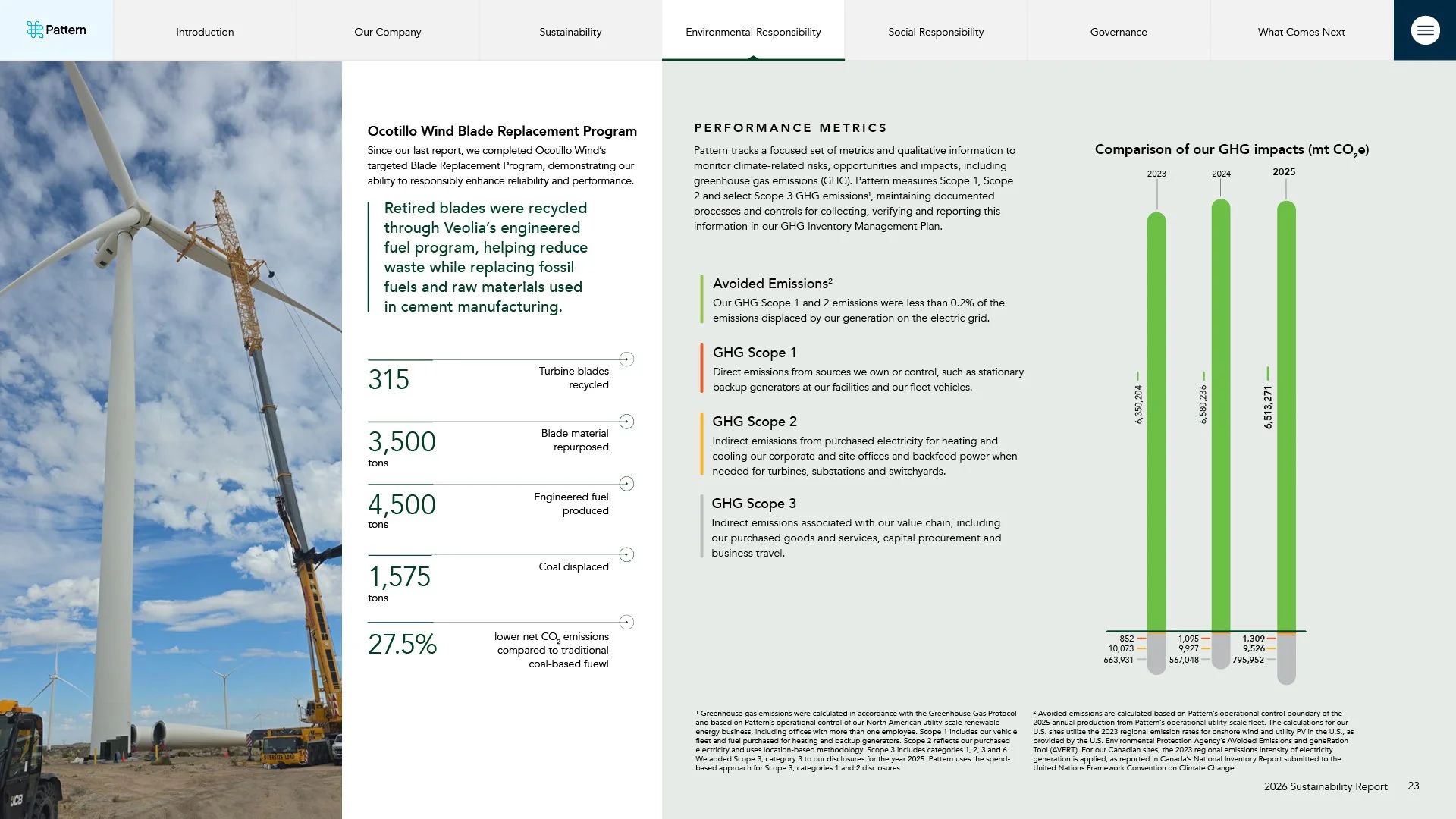Click the GHG Scope 2 heading
The image size is (1456, 819).
[755, 422]
